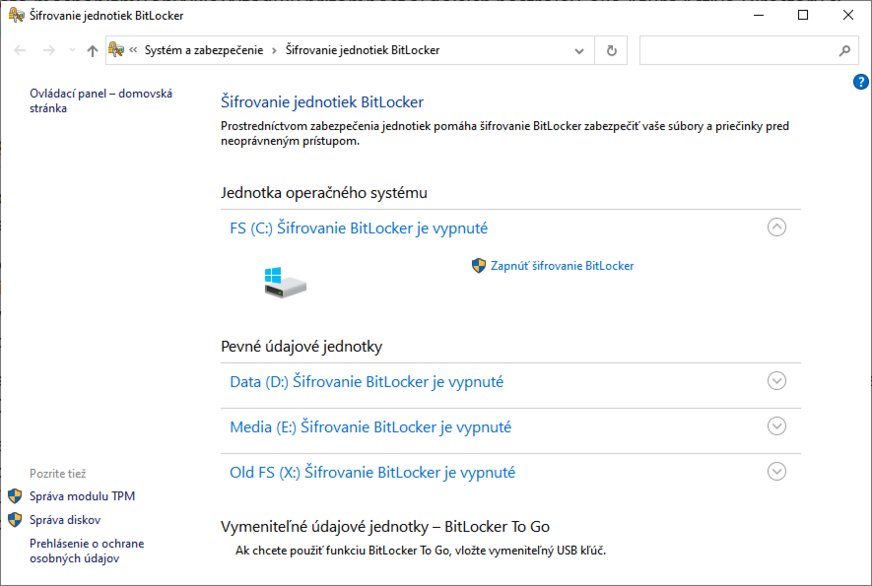
Task: Select Šifrovanie jednotiek BitLocker breadcrumb item
Action: tap(362, 50)
